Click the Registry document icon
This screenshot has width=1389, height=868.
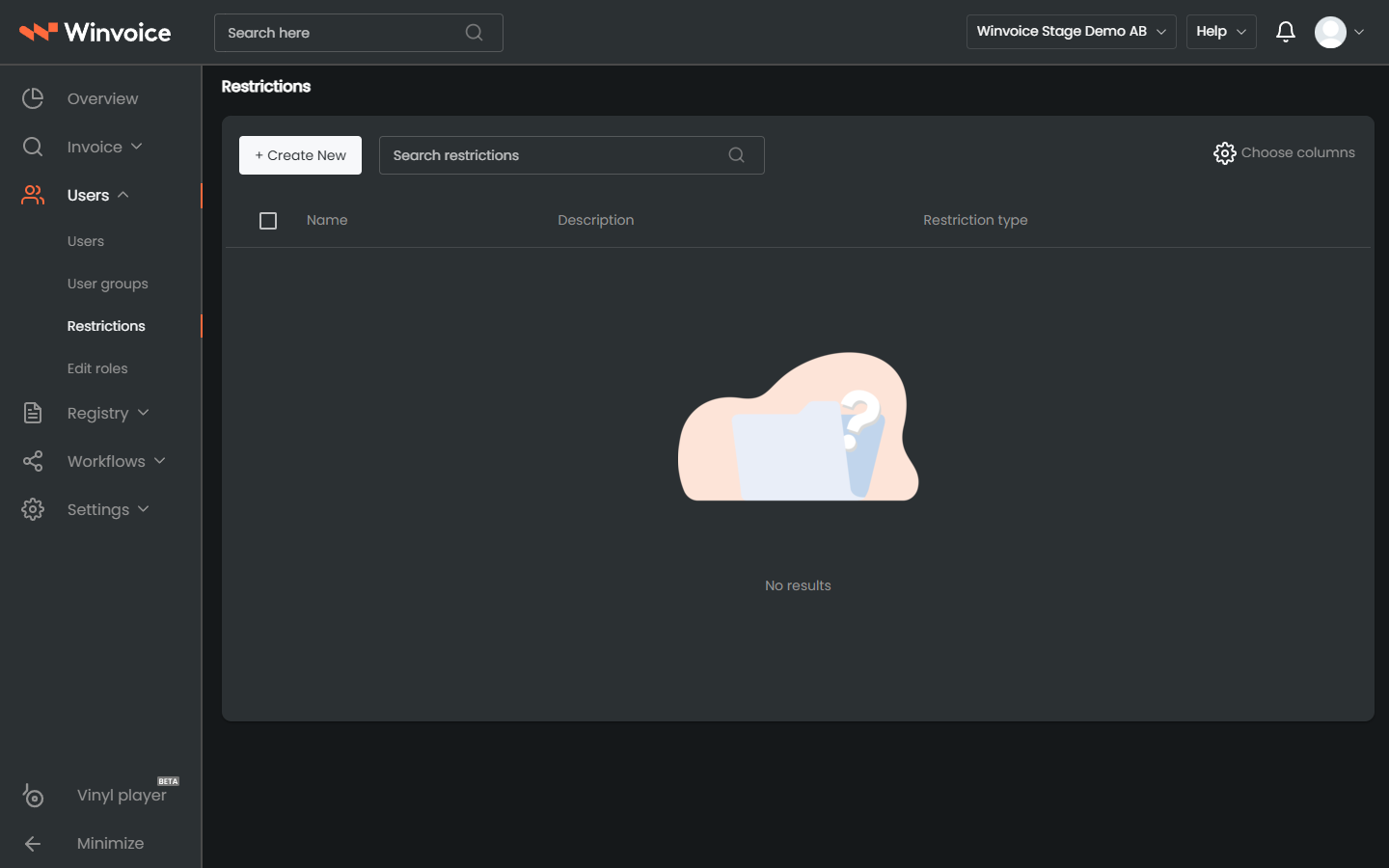(33, 413)
